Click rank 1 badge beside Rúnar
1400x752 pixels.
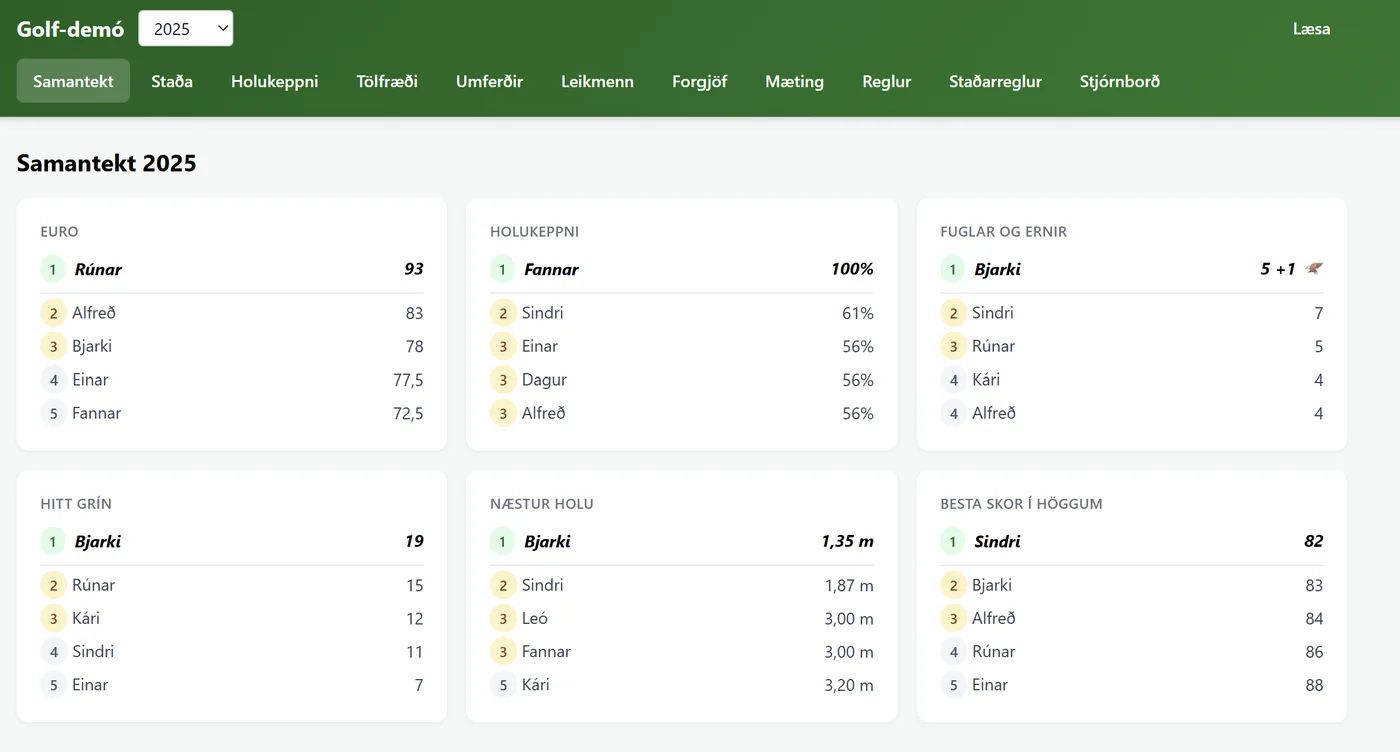53,269
